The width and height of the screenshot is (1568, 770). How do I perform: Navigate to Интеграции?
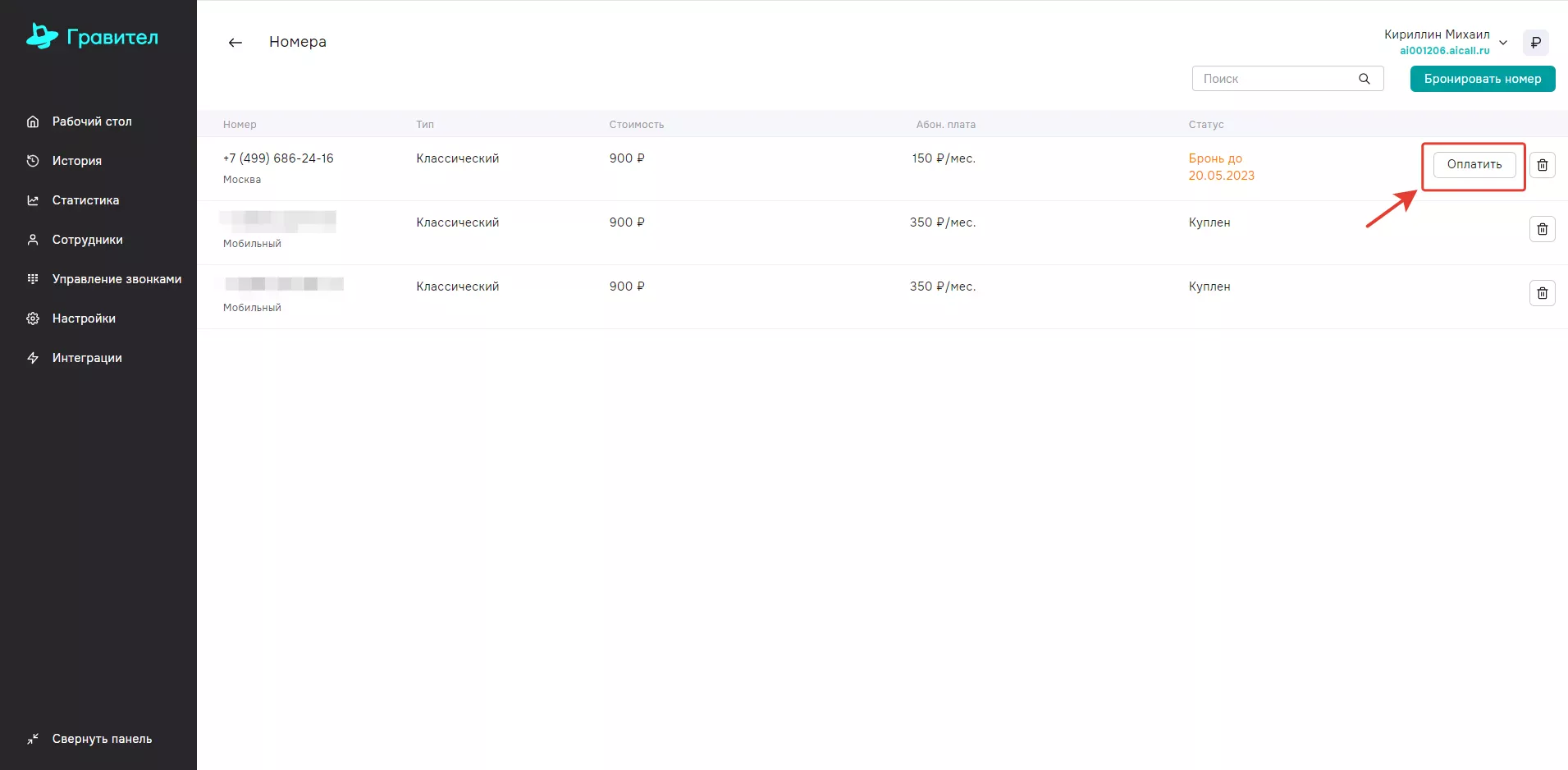click(x=87, y=358)
